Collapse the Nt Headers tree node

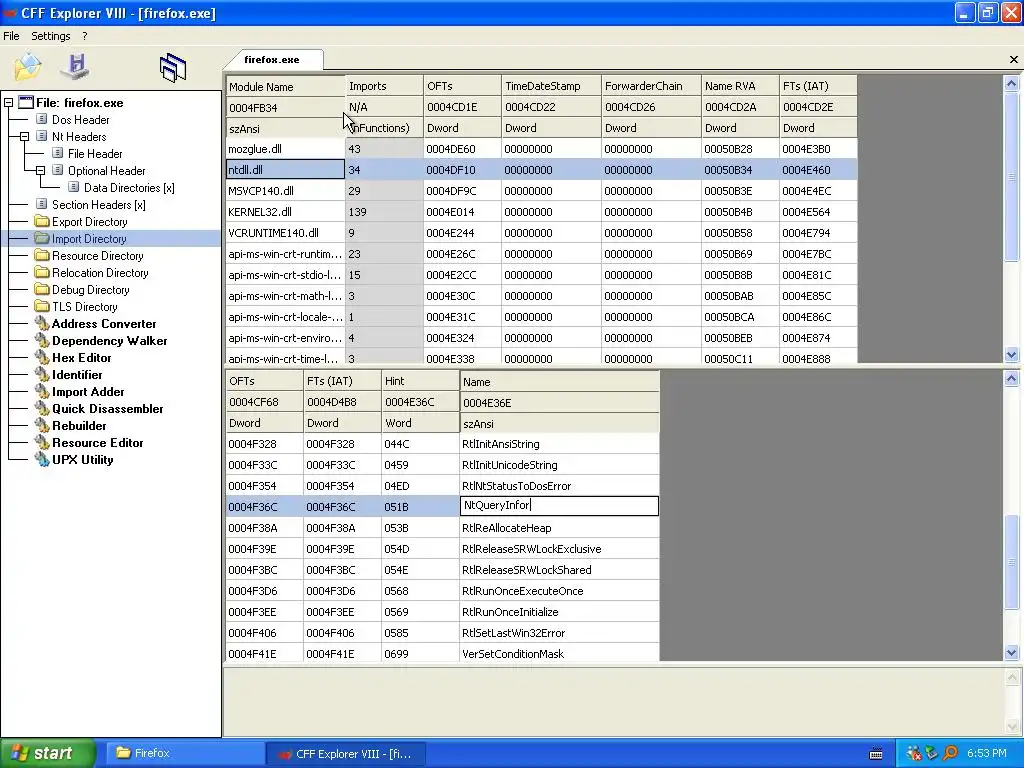pos(24,136)
